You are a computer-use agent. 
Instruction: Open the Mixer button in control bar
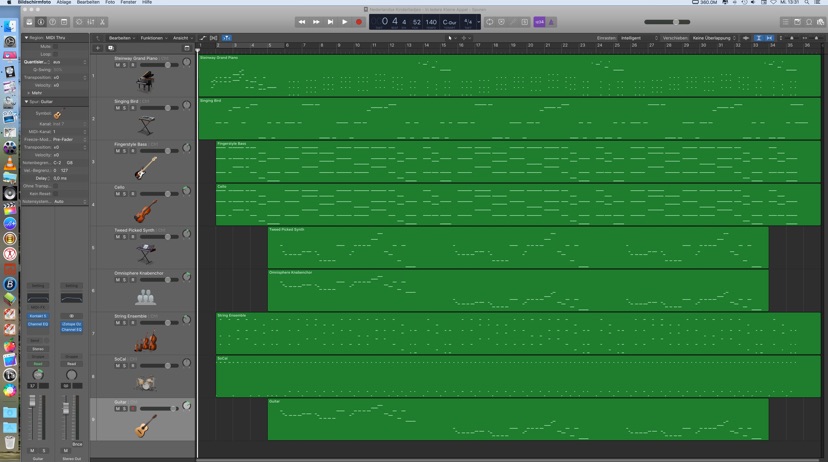[91, 22]
